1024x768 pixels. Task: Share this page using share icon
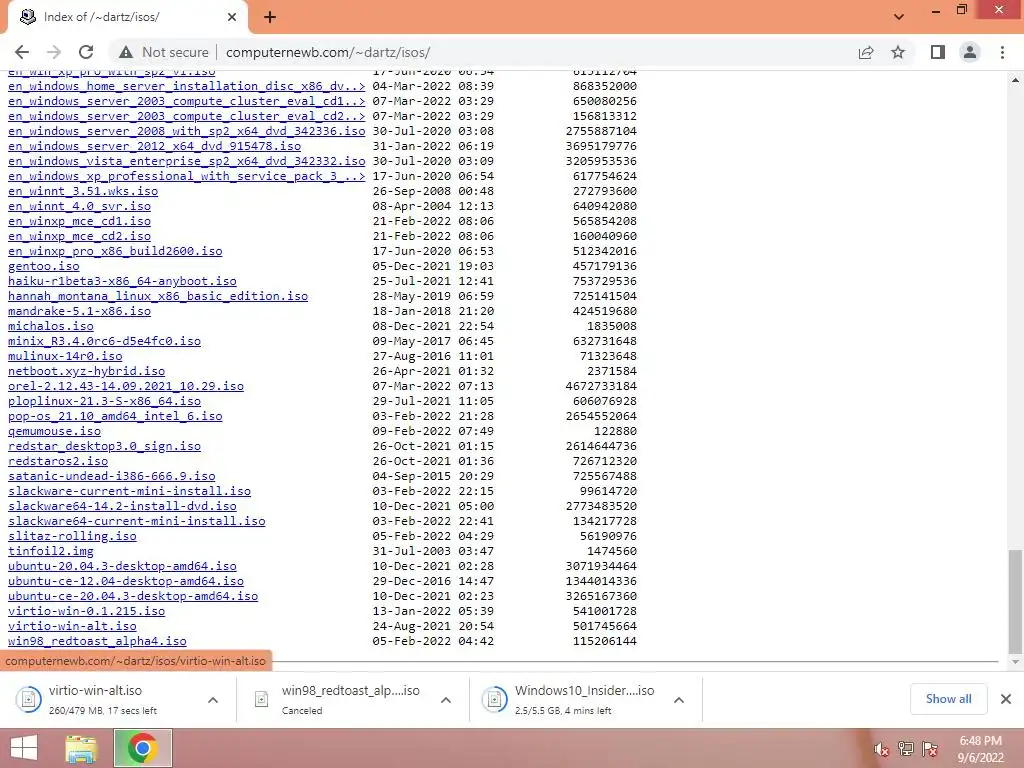pos(866,52)
